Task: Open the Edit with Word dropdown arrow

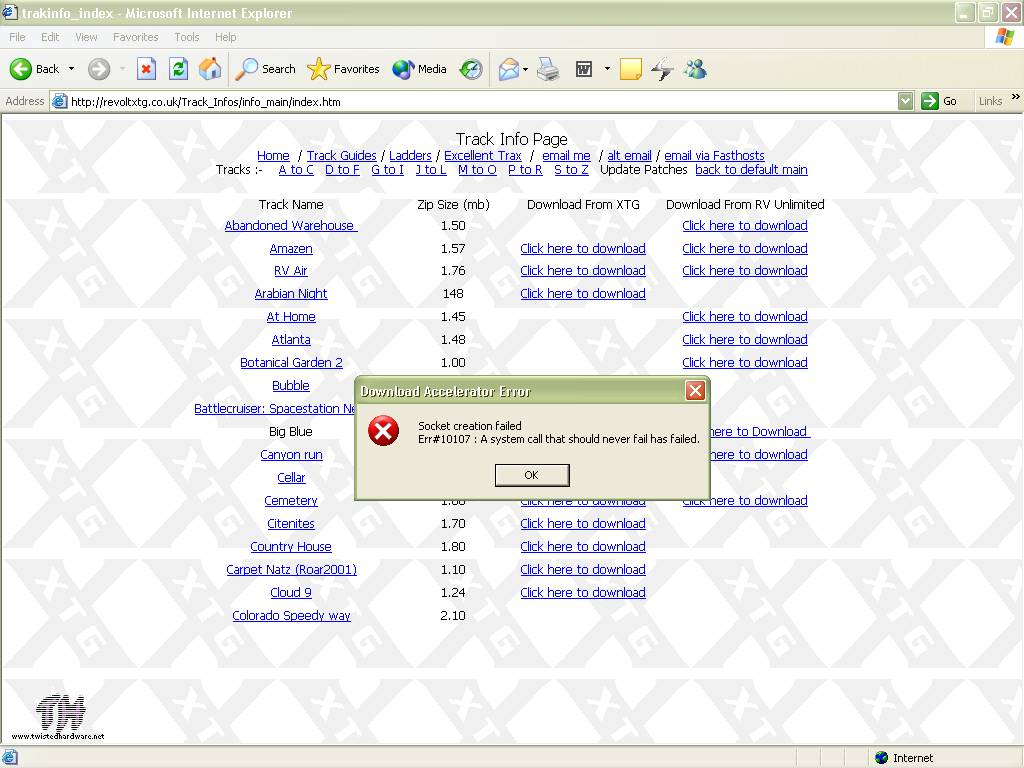Action: coord(607,69)
